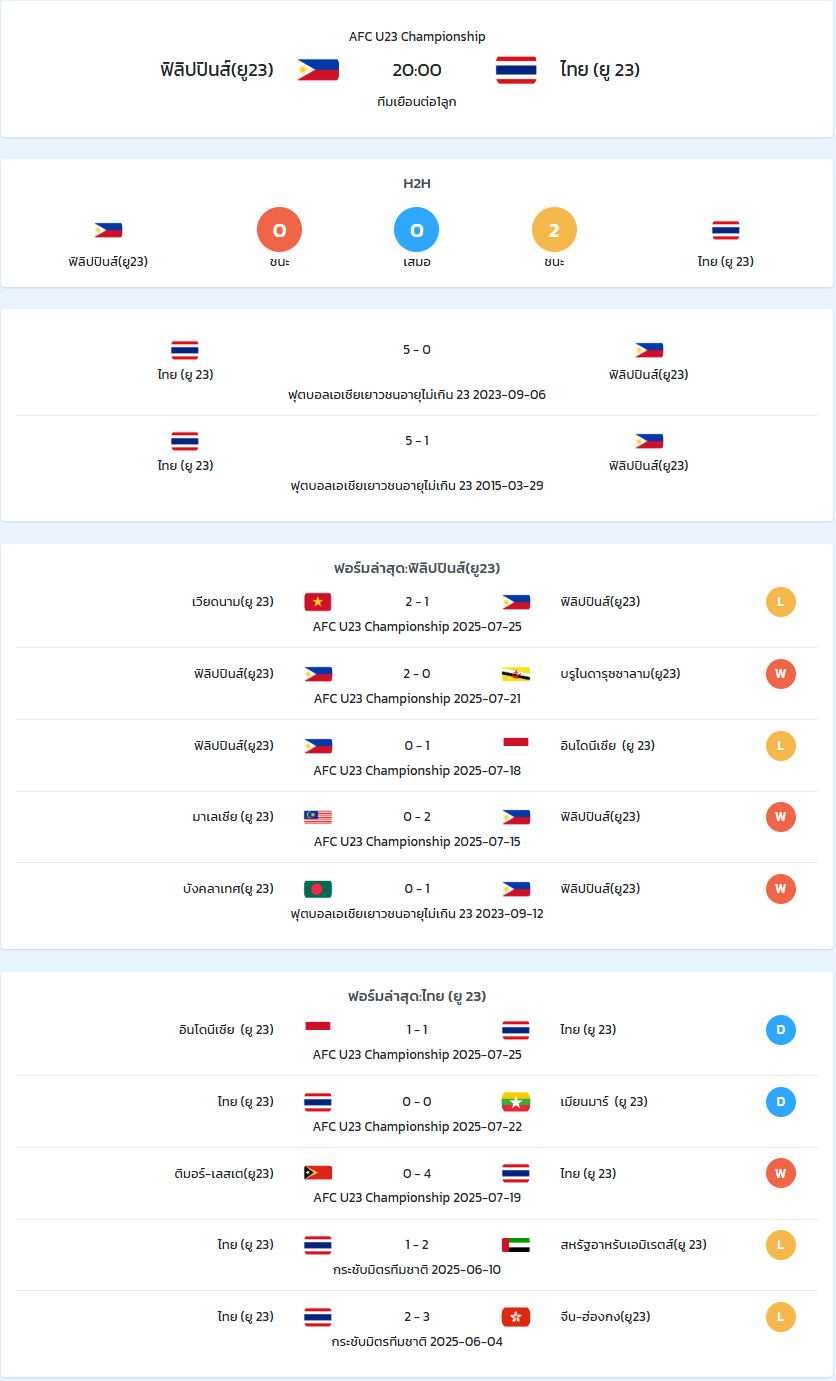Click the Myanmar flag icon
The image size is (836, 1381).
click(x=516, y=1102)
